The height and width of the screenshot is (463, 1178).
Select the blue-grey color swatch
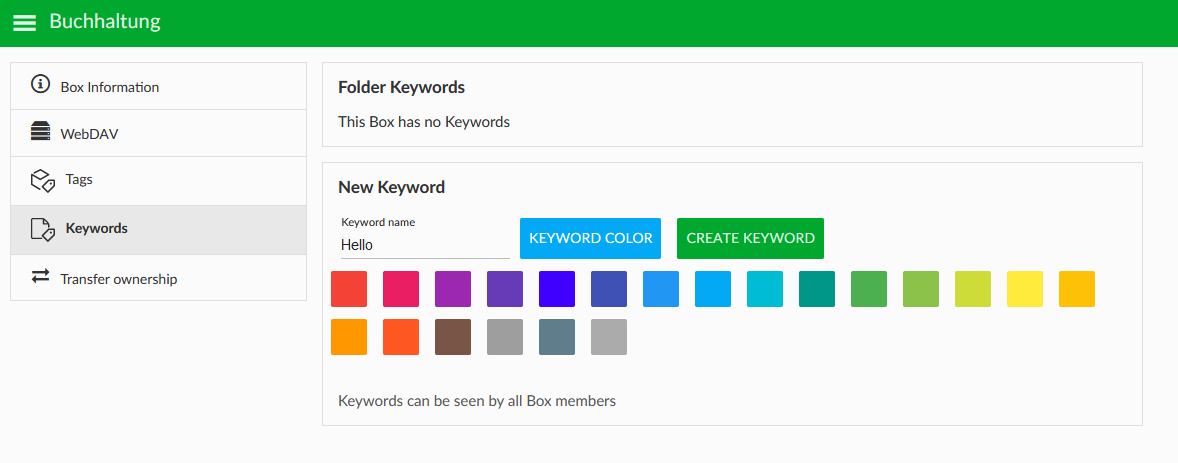557,337
